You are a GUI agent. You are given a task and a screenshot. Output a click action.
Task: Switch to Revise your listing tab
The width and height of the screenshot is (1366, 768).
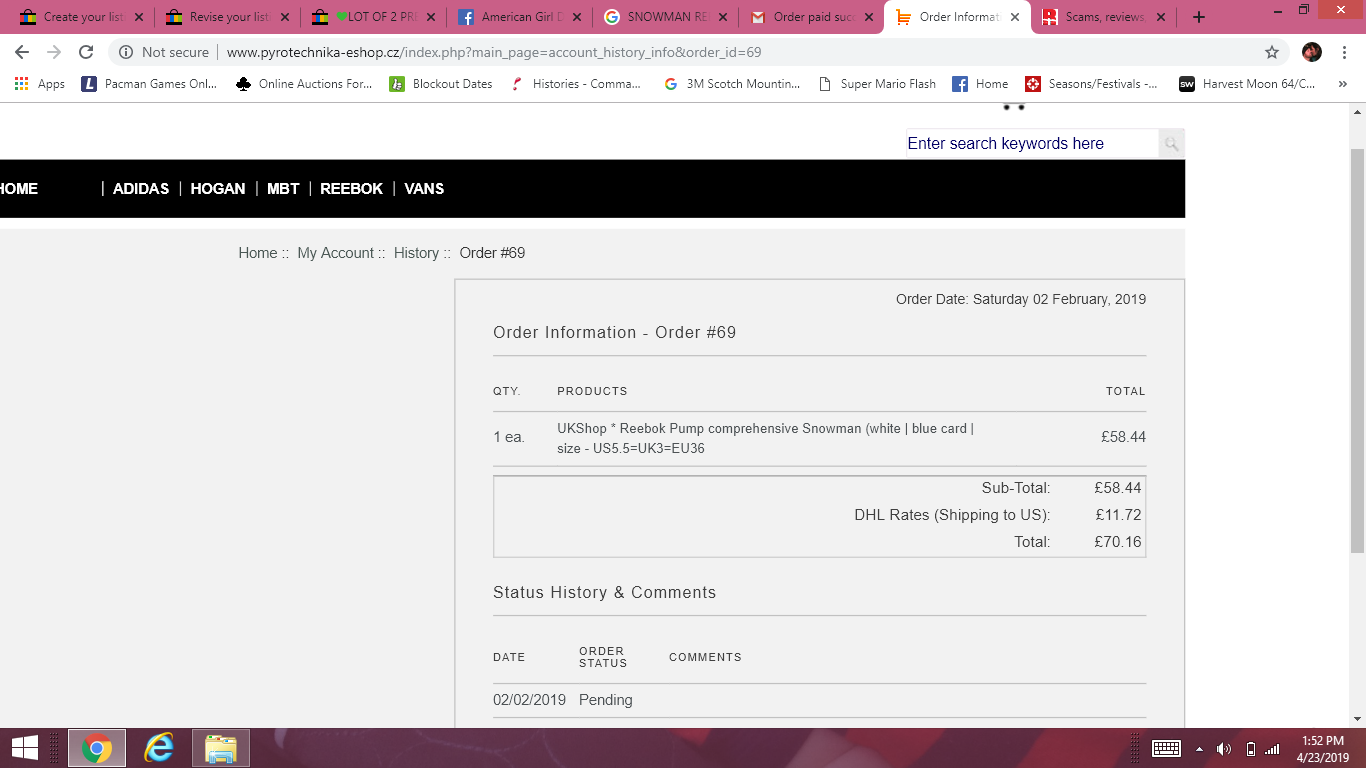228,17
